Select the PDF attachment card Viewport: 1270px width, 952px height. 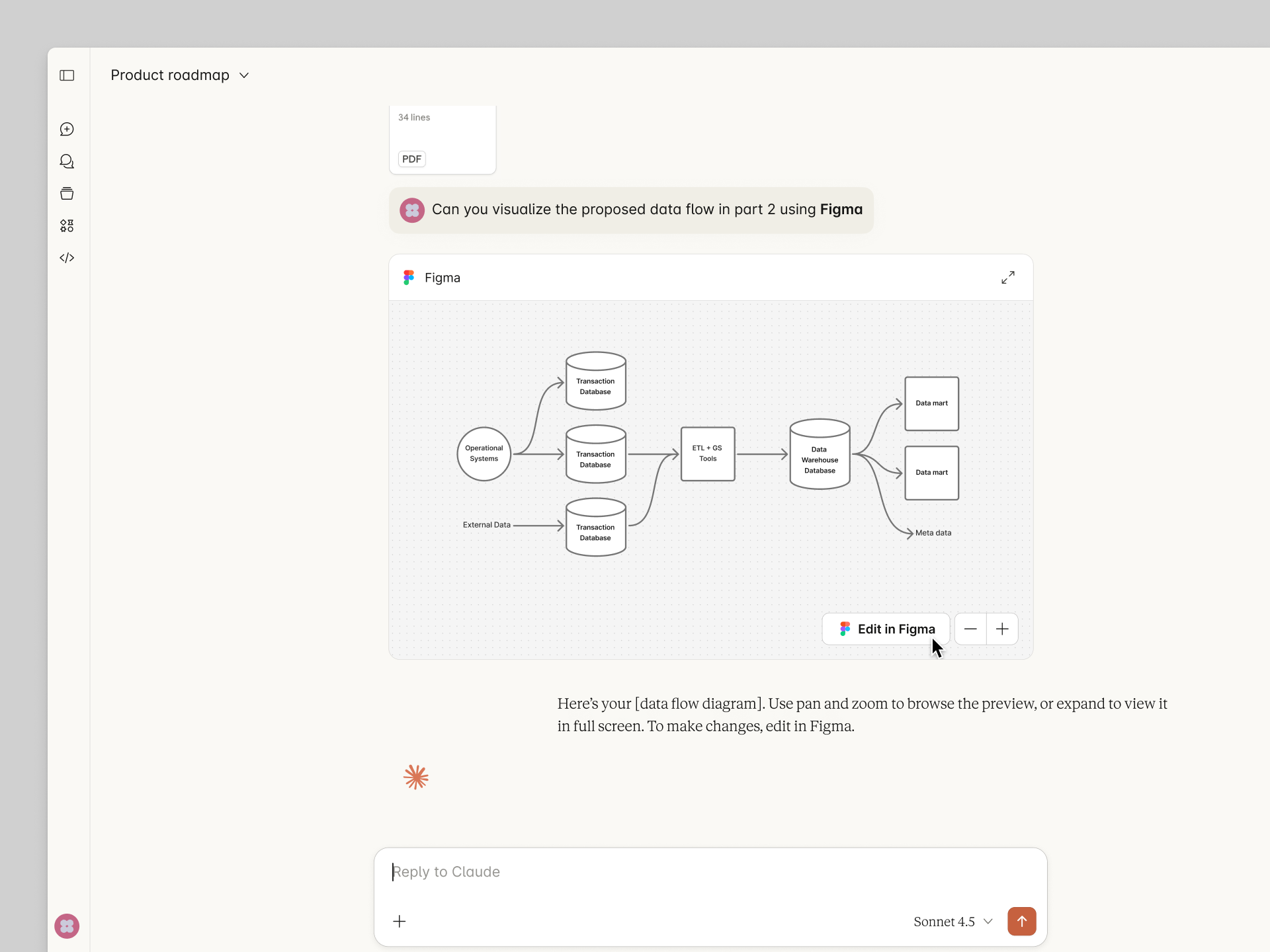442,139
